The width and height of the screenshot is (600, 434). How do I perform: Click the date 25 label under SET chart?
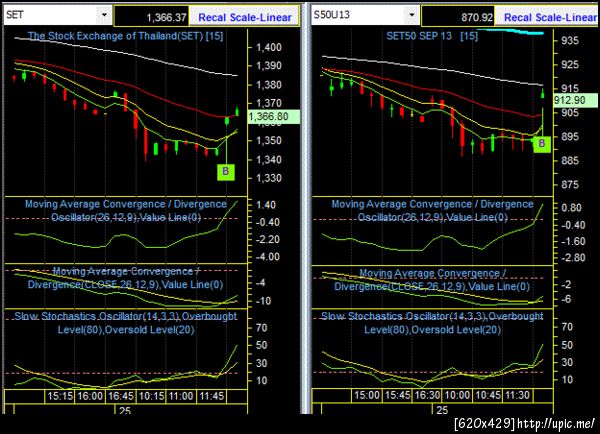point(125,411)
